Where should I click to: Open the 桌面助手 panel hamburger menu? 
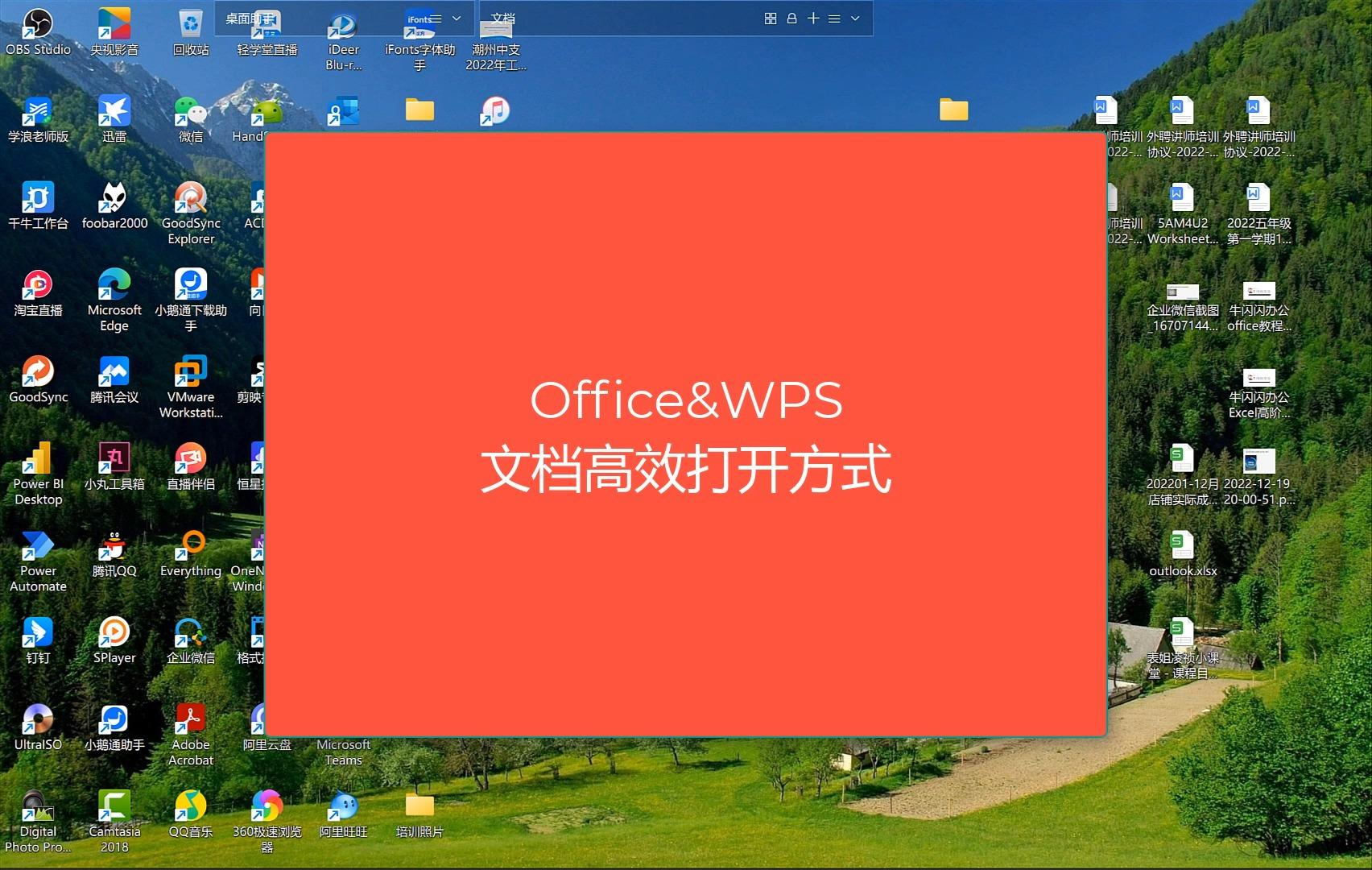[x=436, y=19]
